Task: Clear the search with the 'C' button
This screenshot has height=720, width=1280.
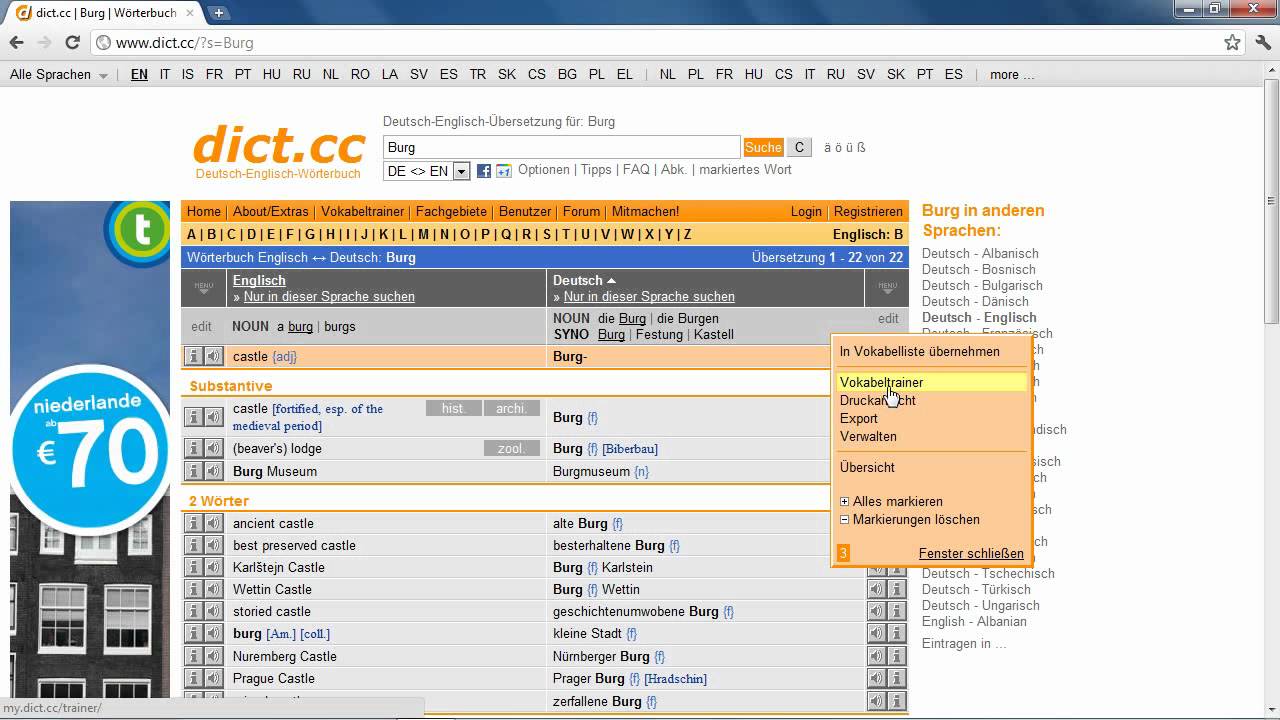Action: coord(799,147)
